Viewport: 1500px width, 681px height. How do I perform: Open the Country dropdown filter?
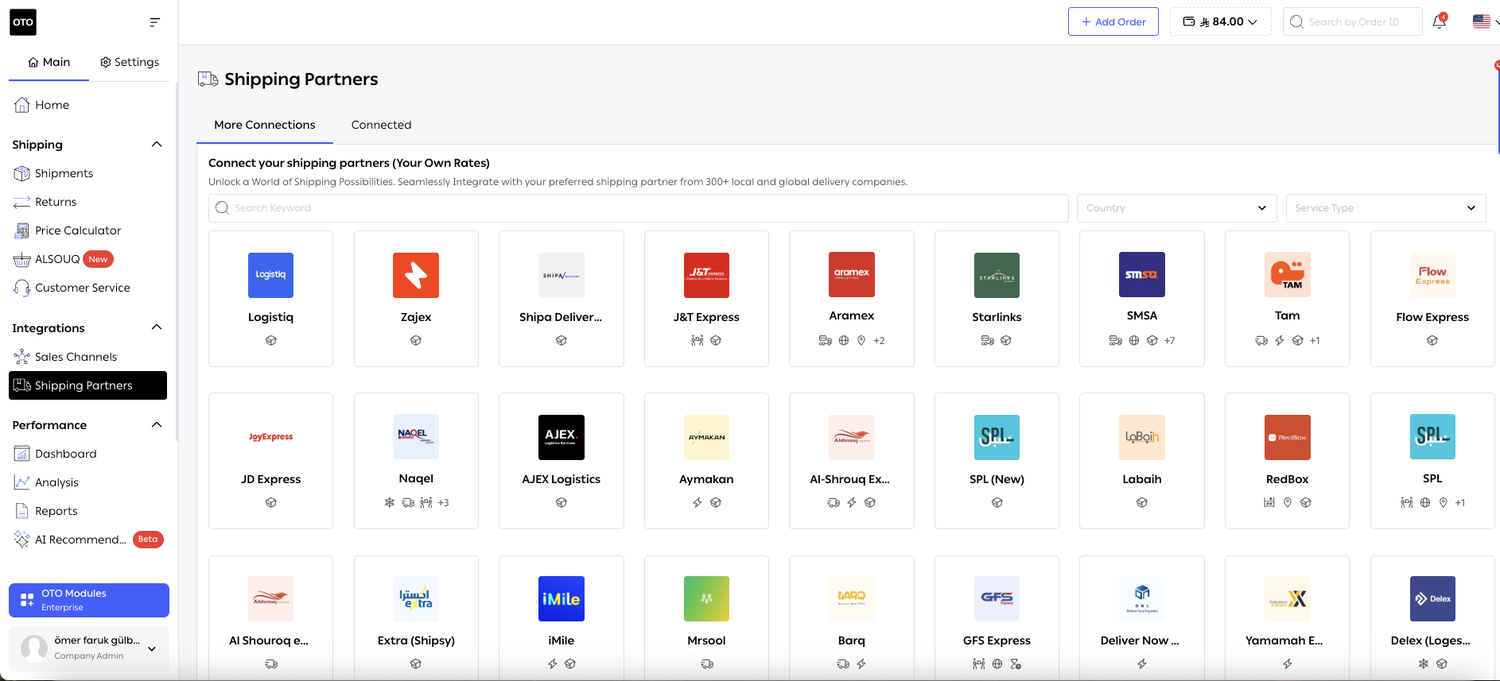1176,208
